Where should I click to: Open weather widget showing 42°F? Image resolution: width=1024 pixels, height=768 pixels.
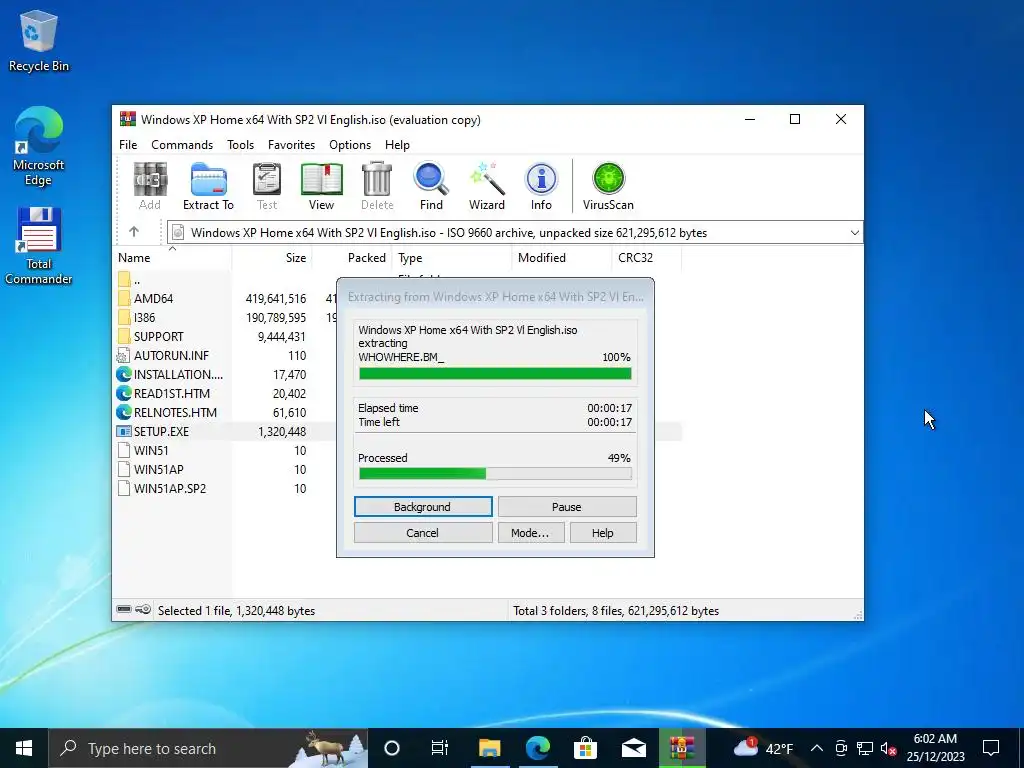click(763, 748)
